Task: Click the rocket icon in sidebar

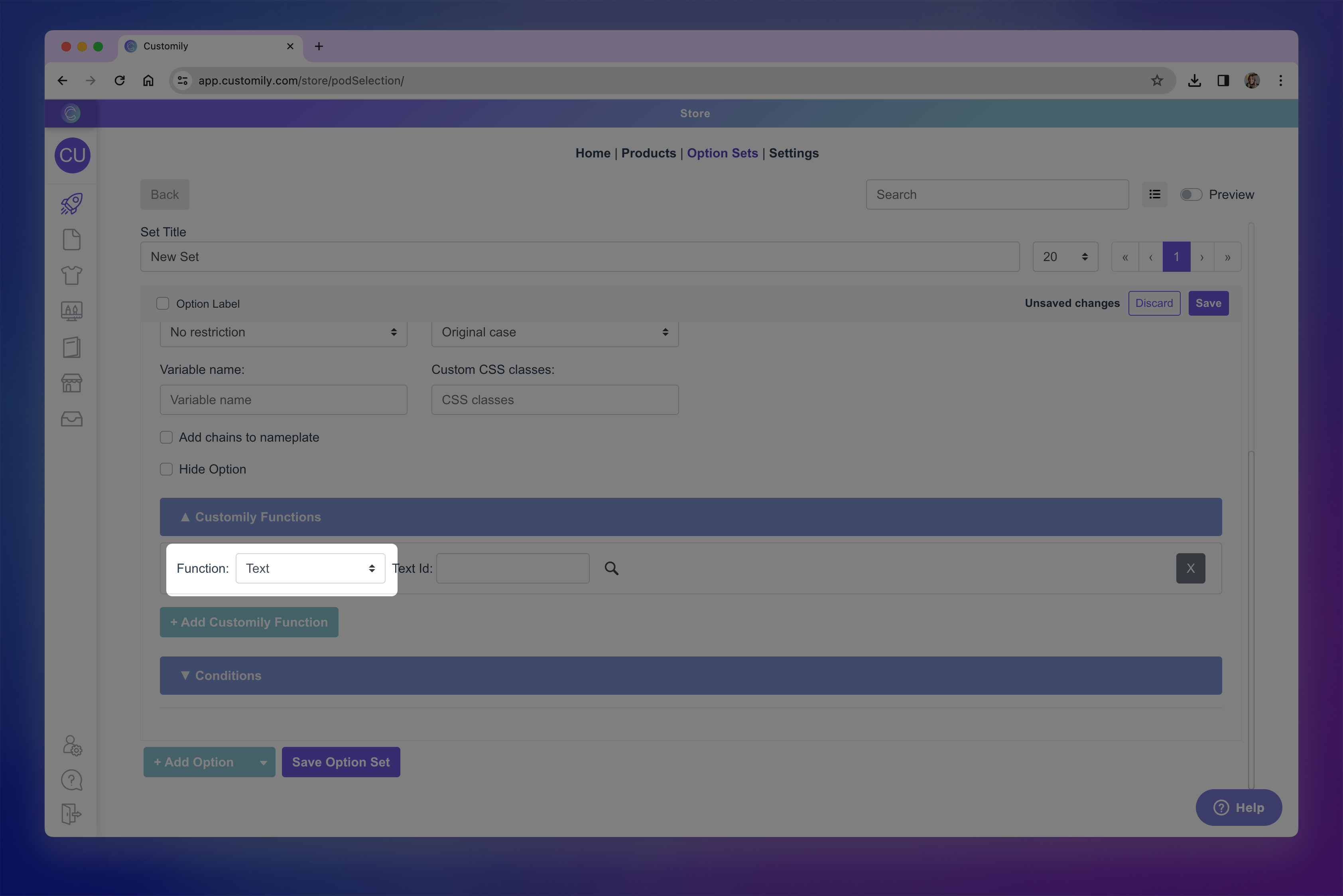Action: click(x=71, y=204)
